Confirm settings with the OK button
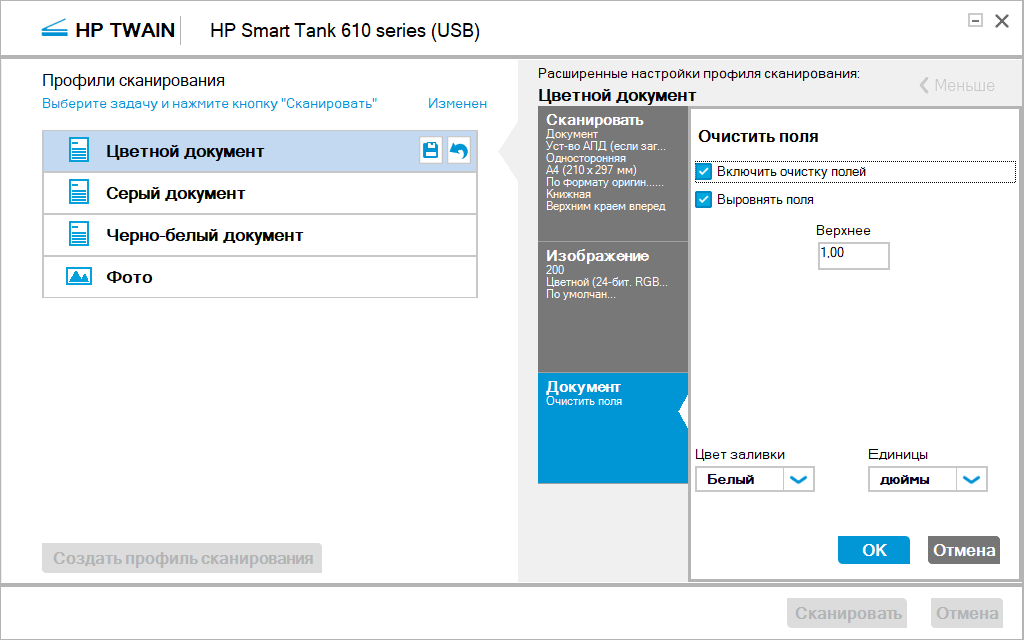The image size is (1024, 640). 874,550
